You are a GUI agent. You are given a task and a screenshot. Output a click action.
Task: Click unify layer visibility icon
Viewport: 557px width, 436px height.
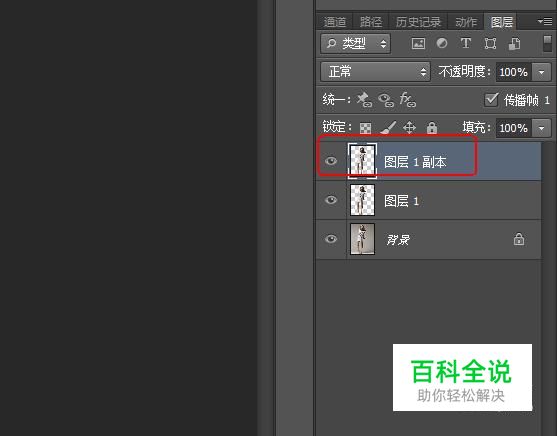click(386, 100)
